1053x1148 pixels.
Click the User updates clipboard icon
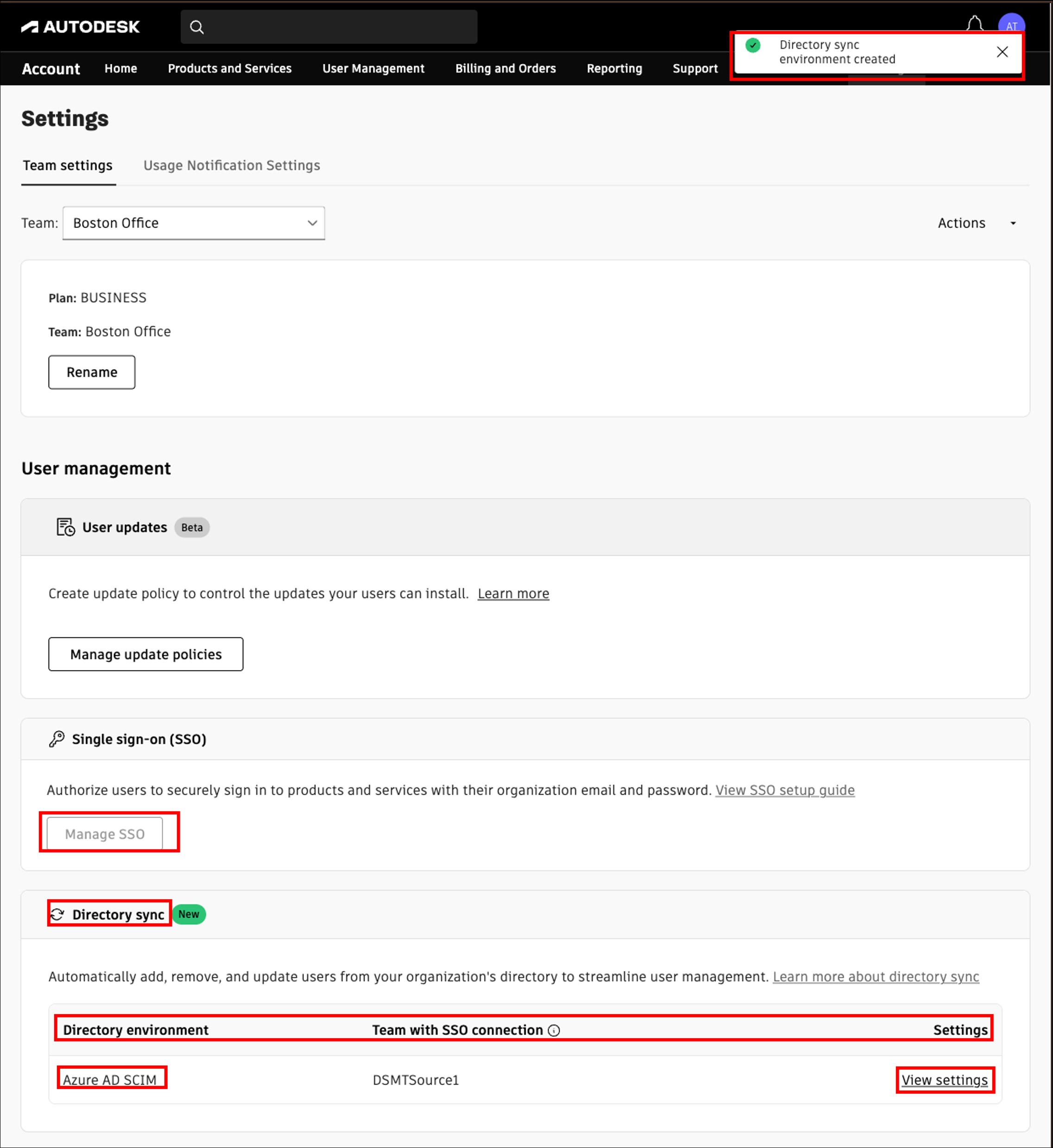point(65,527)
